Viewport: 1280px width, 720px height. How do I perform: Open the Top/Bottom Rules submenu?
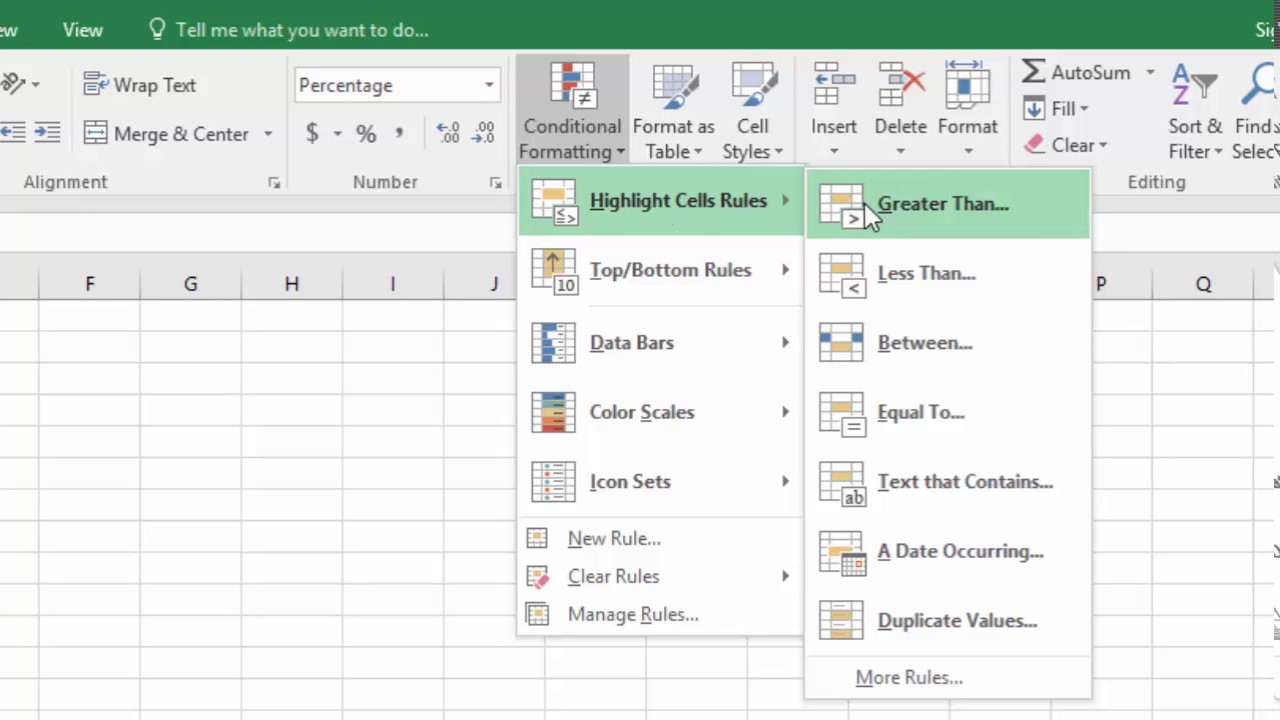tap(661, 270)
